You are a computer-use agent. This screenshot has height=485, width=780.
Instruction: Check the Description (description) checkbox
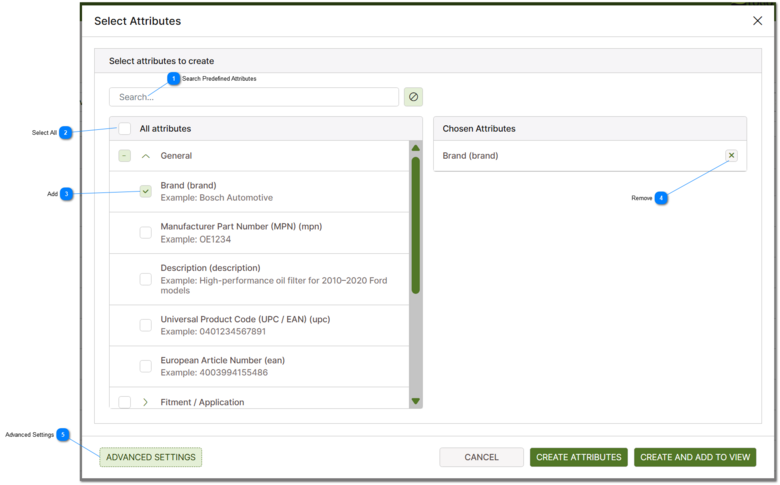[145, 279]
